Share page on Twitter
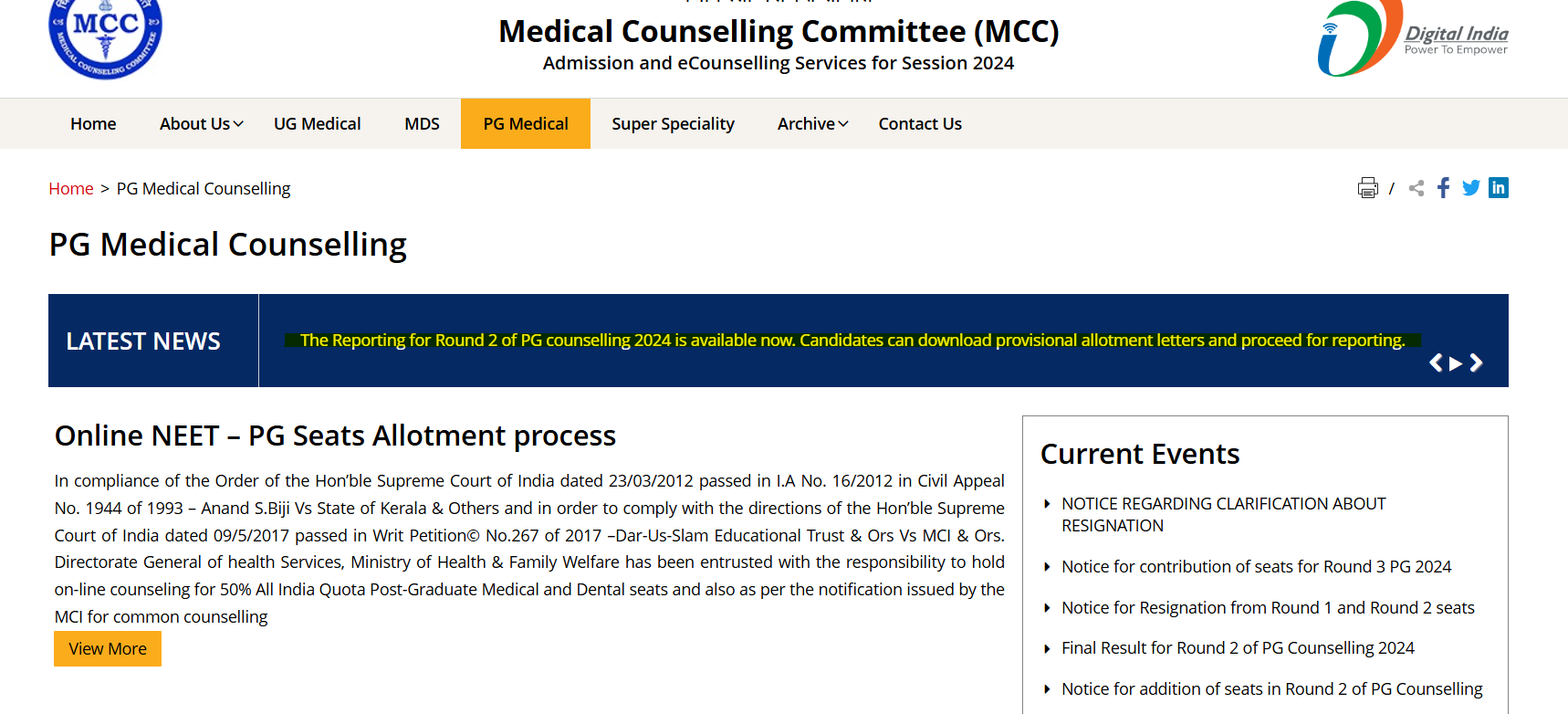The height and width of the screenshot is (714, 1568). click(1470, 188)
